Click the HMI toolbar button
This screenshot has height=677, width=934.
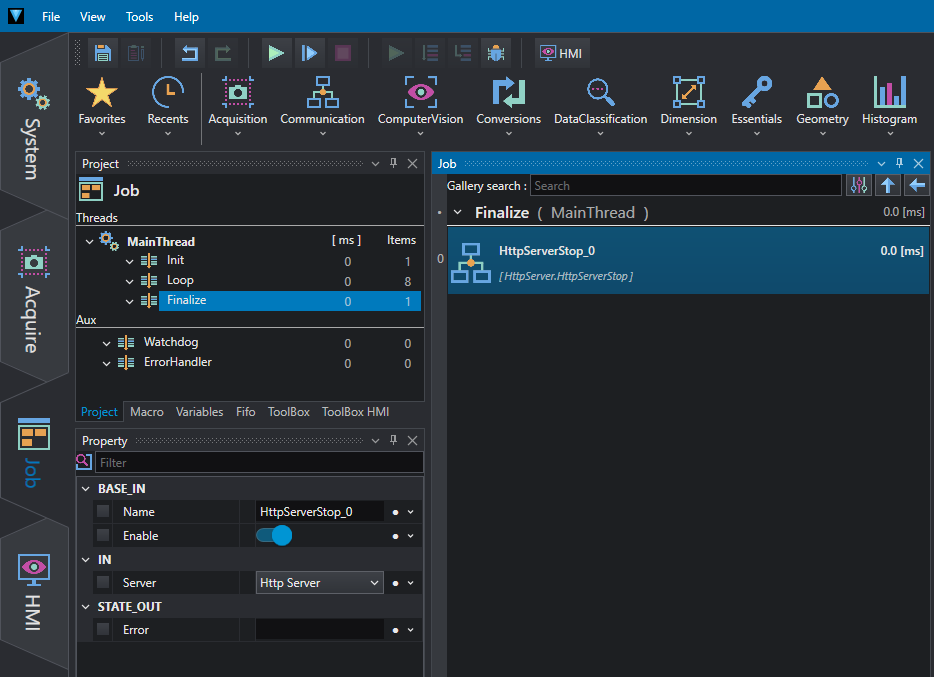coord(562,53)
